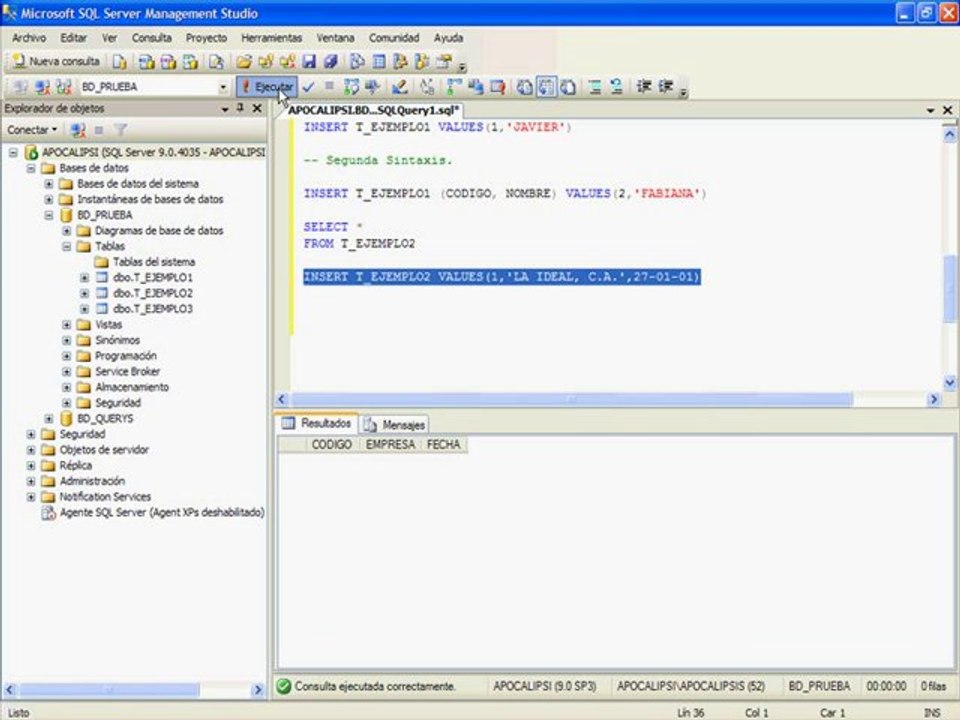Switch to the Resultados tab
Image resolution: width=960 pixels, height=720 pixels.
pyautogui.click(x=317, y=423)
